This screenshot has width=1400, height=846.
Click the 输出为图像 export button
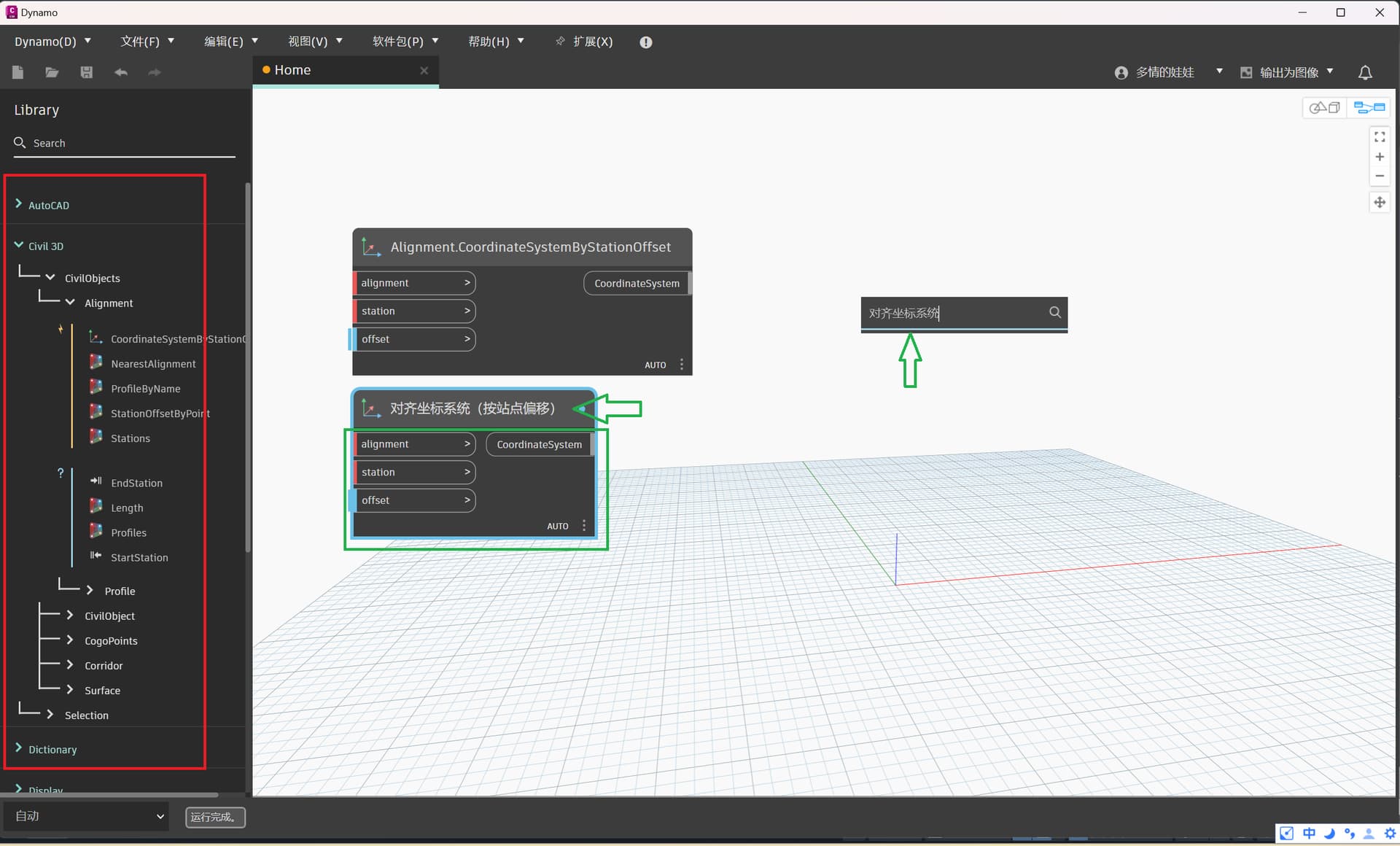pyautogui.click(x=1288, y=72)
